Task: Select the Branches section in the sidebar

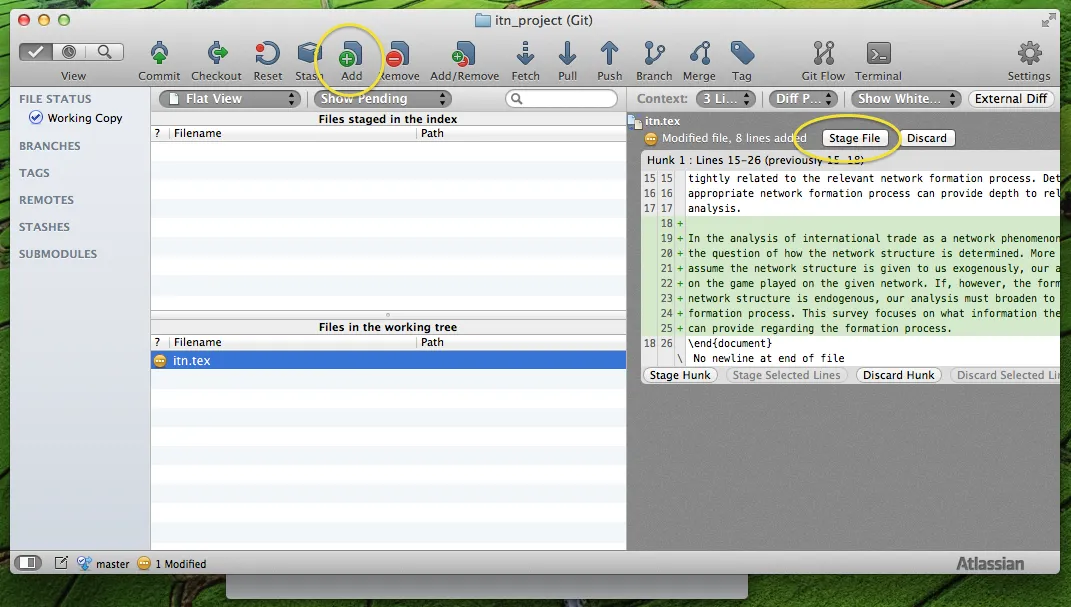Action: point(49,145)
